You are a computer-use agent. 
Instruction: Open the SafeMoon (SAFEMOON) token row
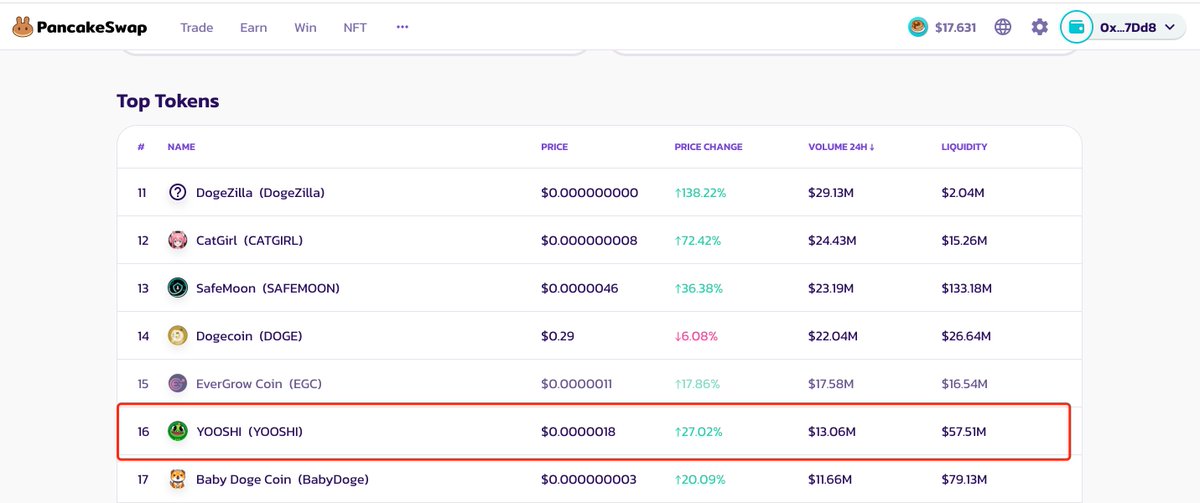click(x=599, y=288)
